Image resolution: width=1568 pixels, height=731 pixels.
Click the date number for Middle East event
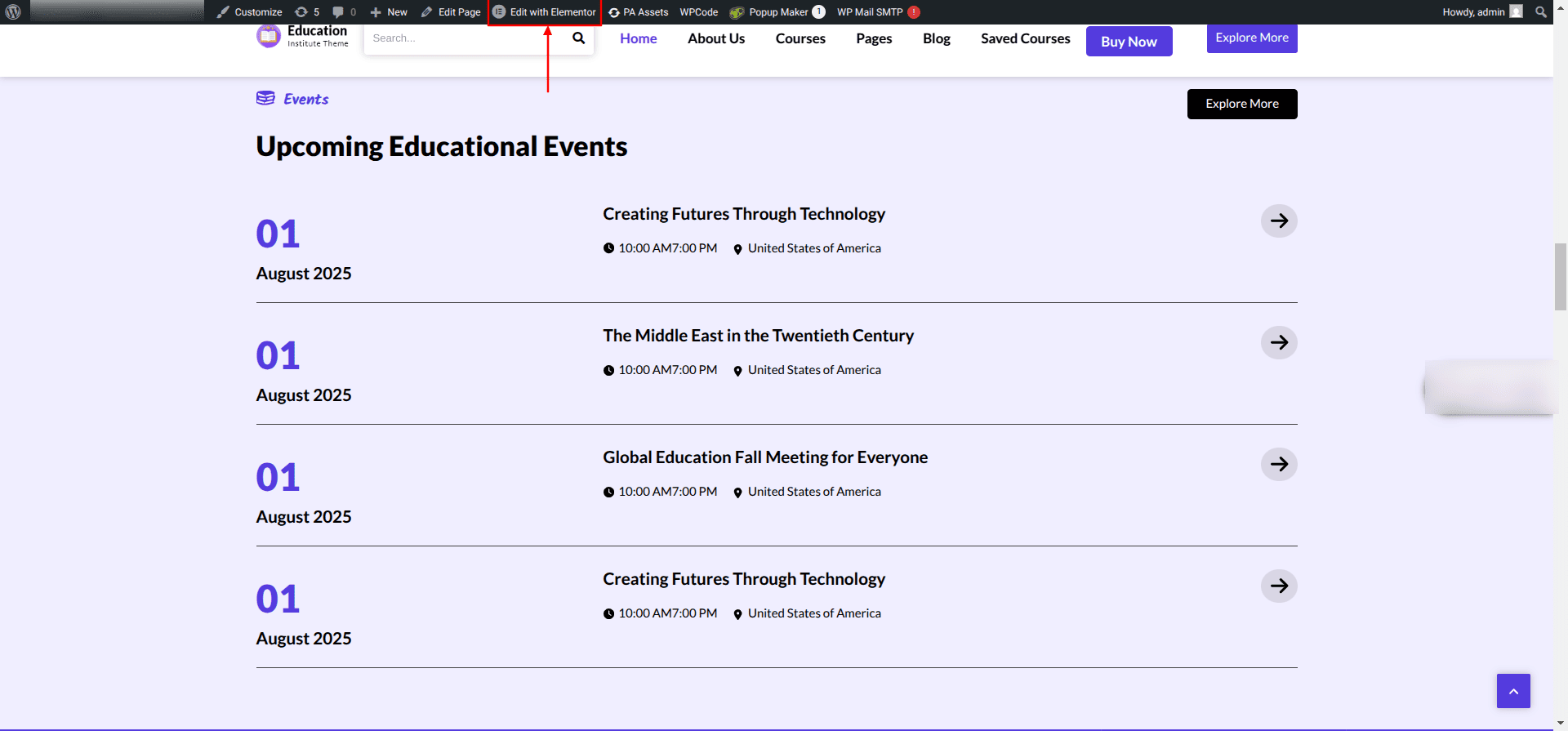[x=278, y=355]
